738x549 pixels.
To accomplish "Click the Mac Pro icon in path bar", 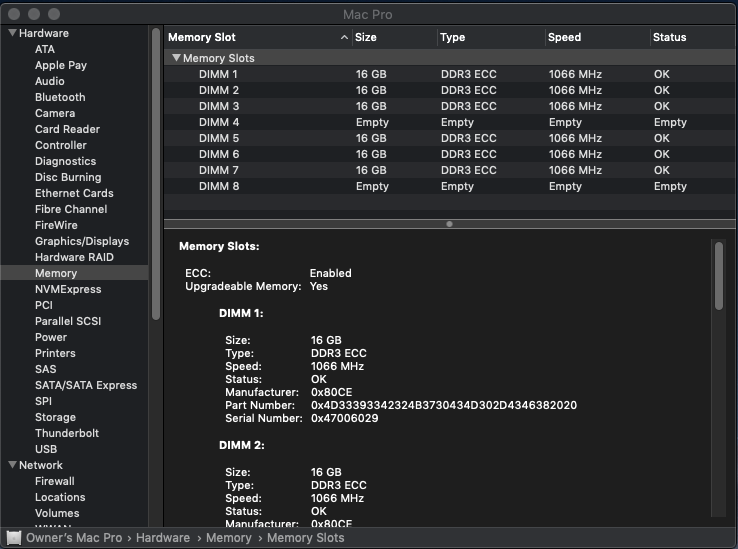I will tap(14, 538).
